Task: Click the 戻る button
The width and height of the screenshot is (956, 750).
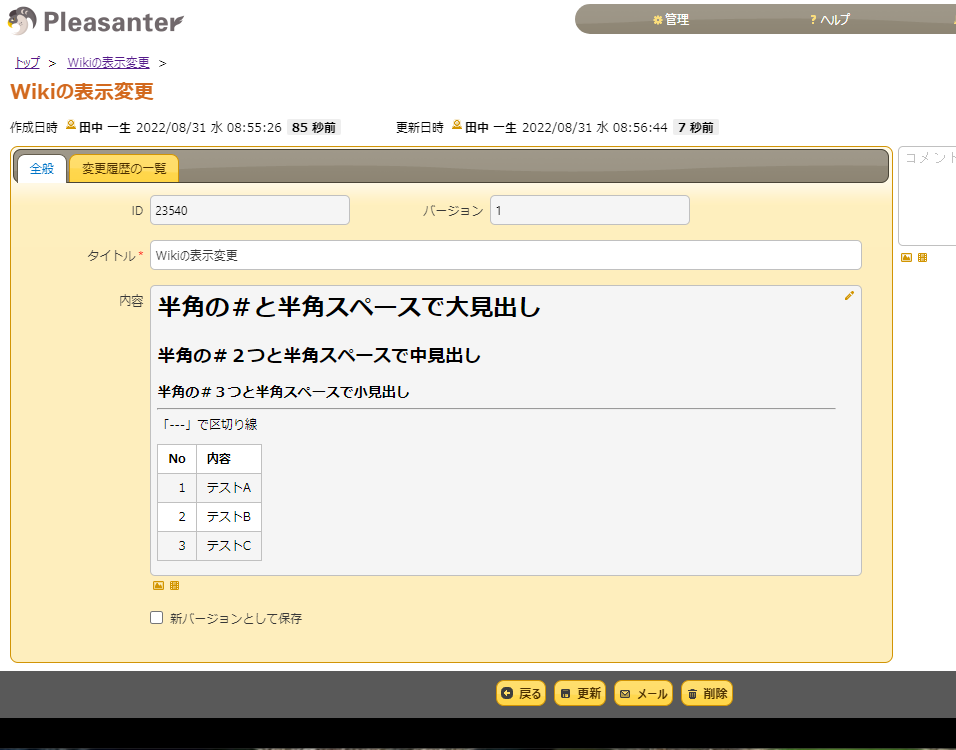Action: [521, 693]
